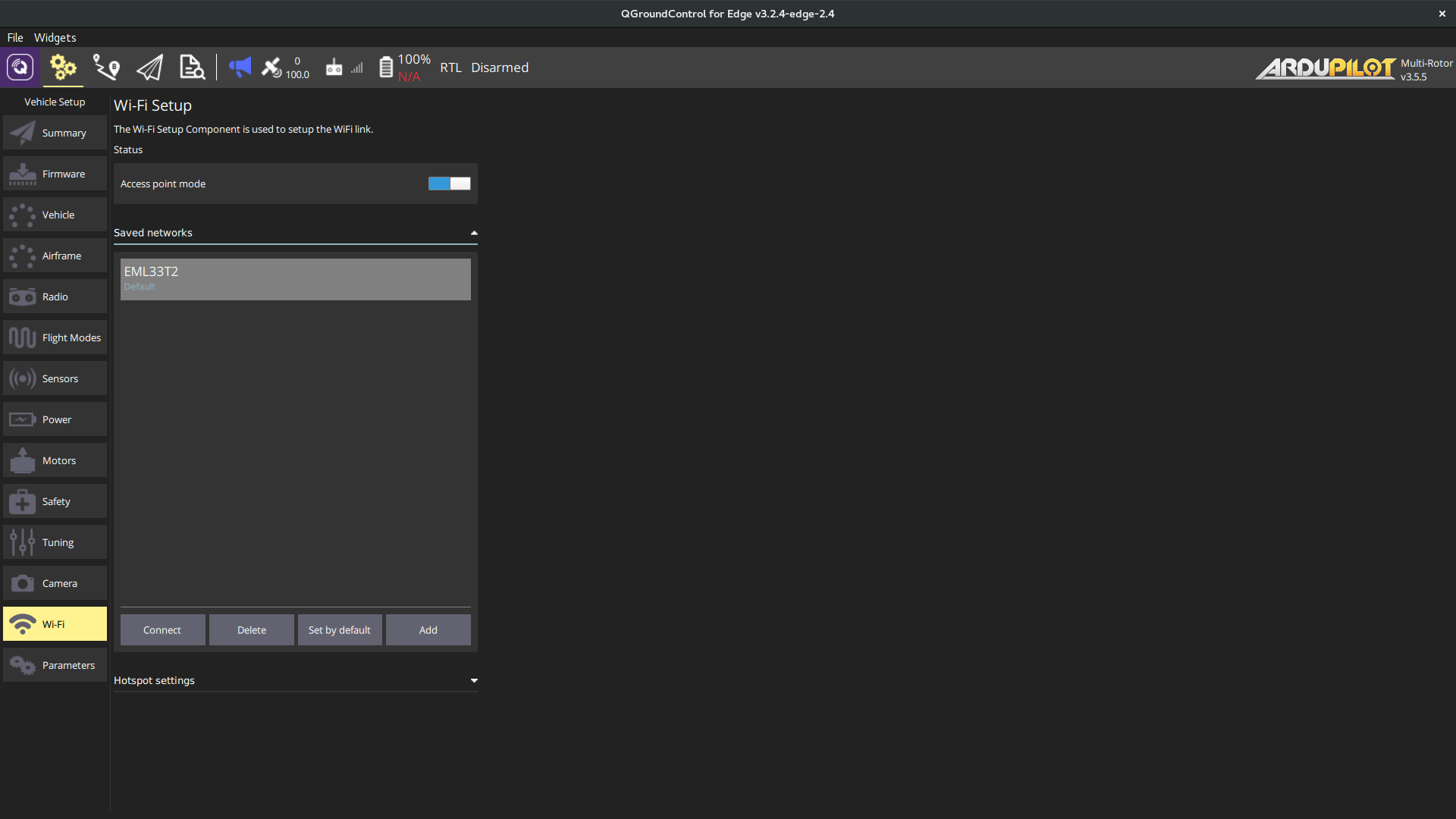Click the ArduPilot logo
Viewport: 1456px width, 819px height.
click(x=1326, y=68)
